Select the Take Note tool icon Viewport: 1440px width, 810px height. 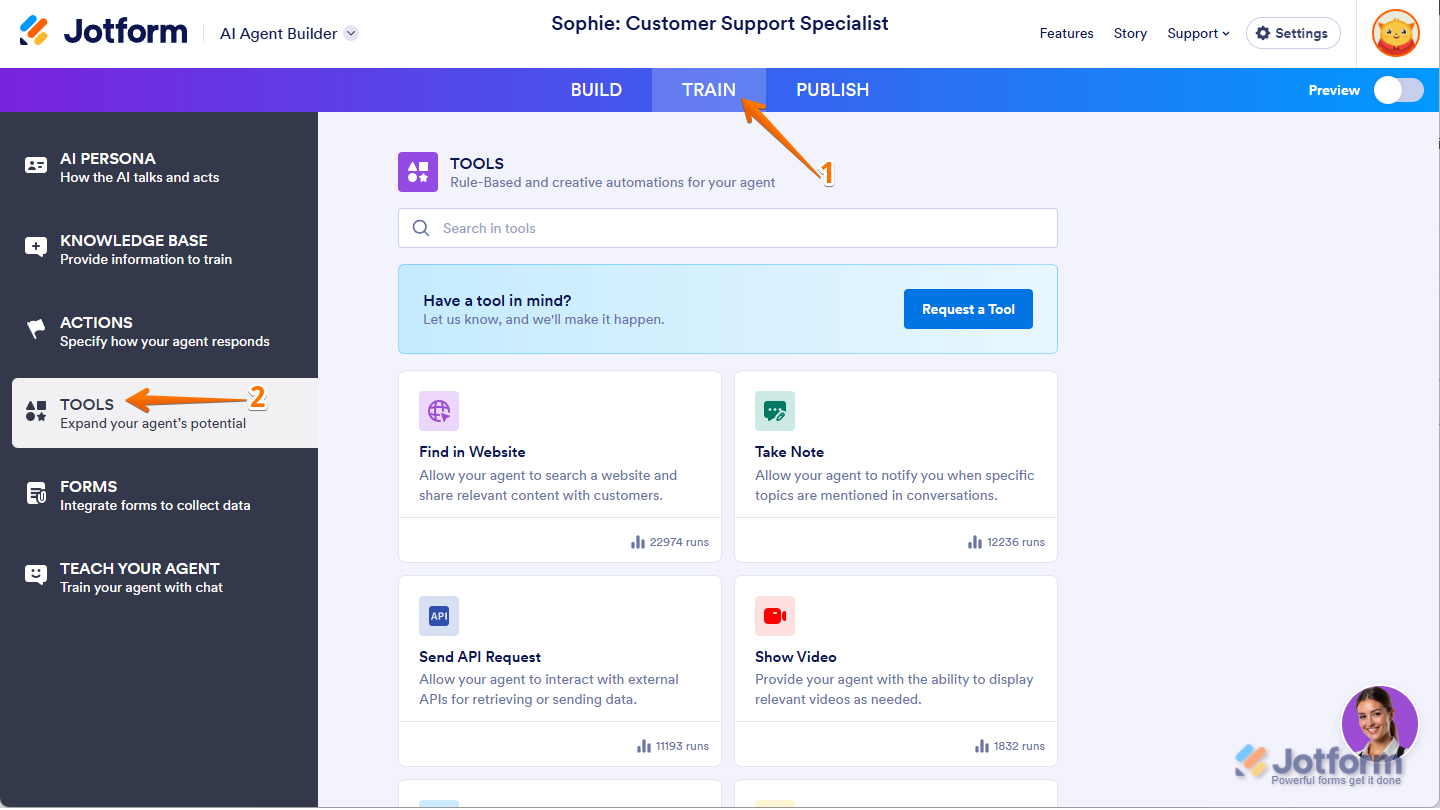[775, 411]
